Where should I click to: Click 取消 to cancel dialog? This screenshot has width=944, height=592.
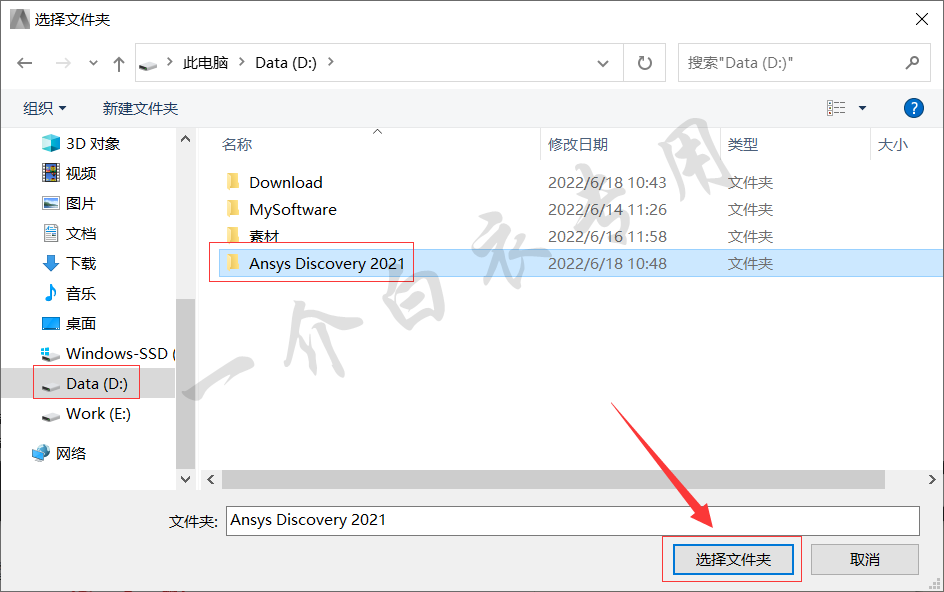[865, 559]
